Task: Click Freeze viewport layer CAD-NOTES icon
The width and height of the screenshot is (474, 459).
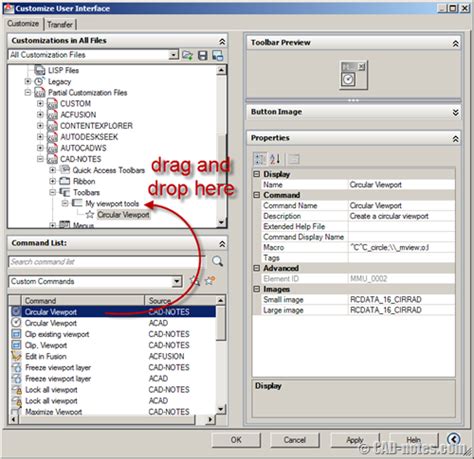Action: tap(16, 367)
